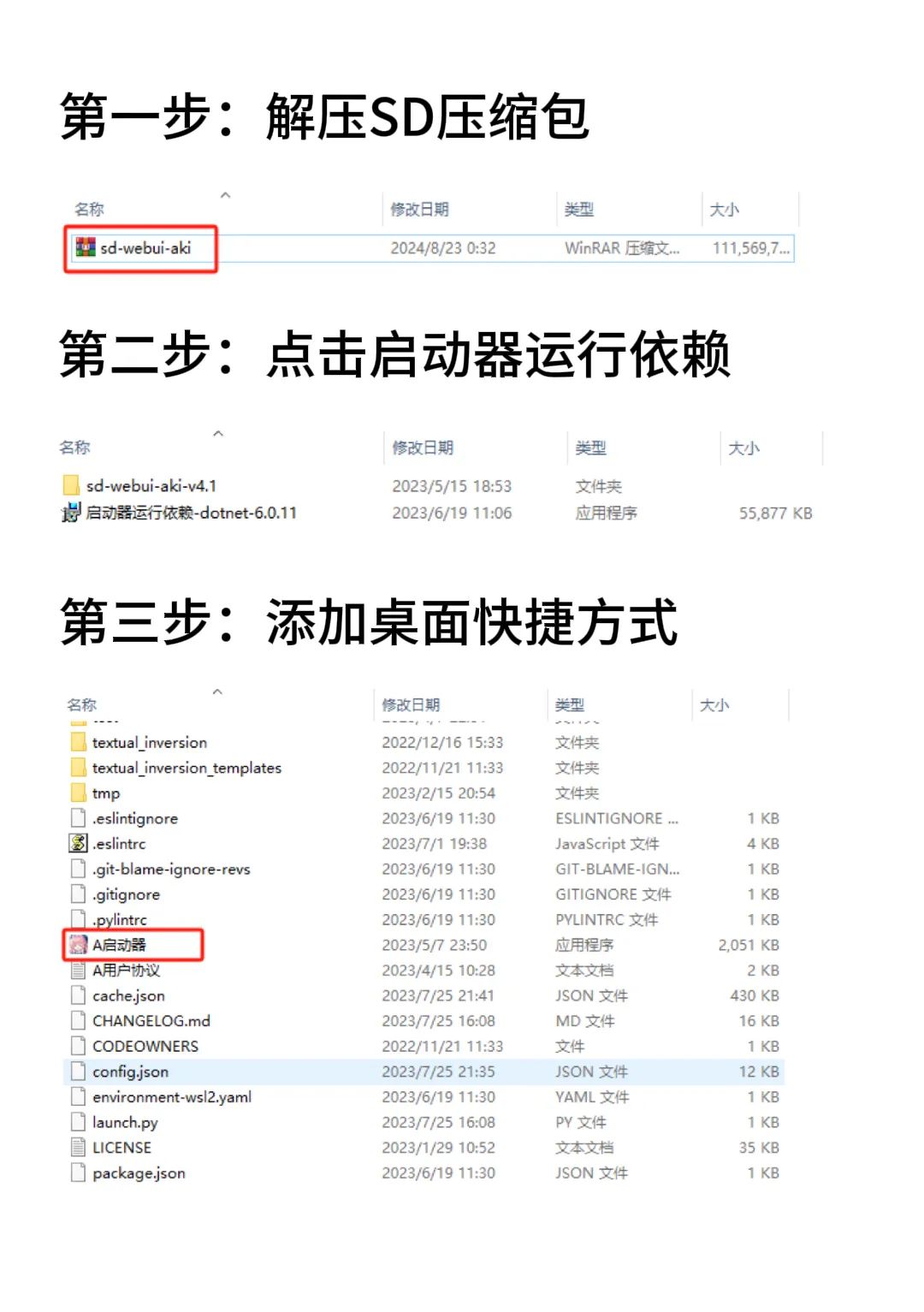Click the cache.json file icon
Viewport: 924px width, 1312px height.
pyautogui.click(x=78, y=995)
